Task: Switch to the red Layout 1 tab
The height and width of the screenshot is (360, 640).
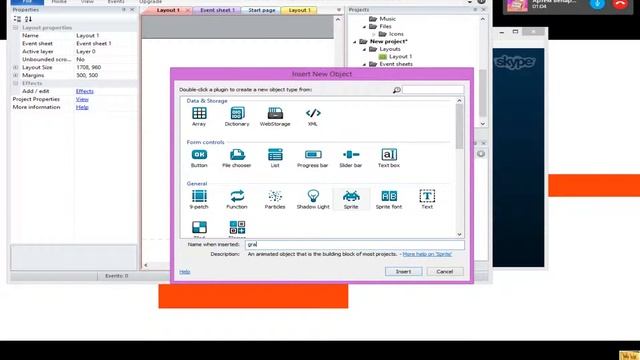Action: 168,10
